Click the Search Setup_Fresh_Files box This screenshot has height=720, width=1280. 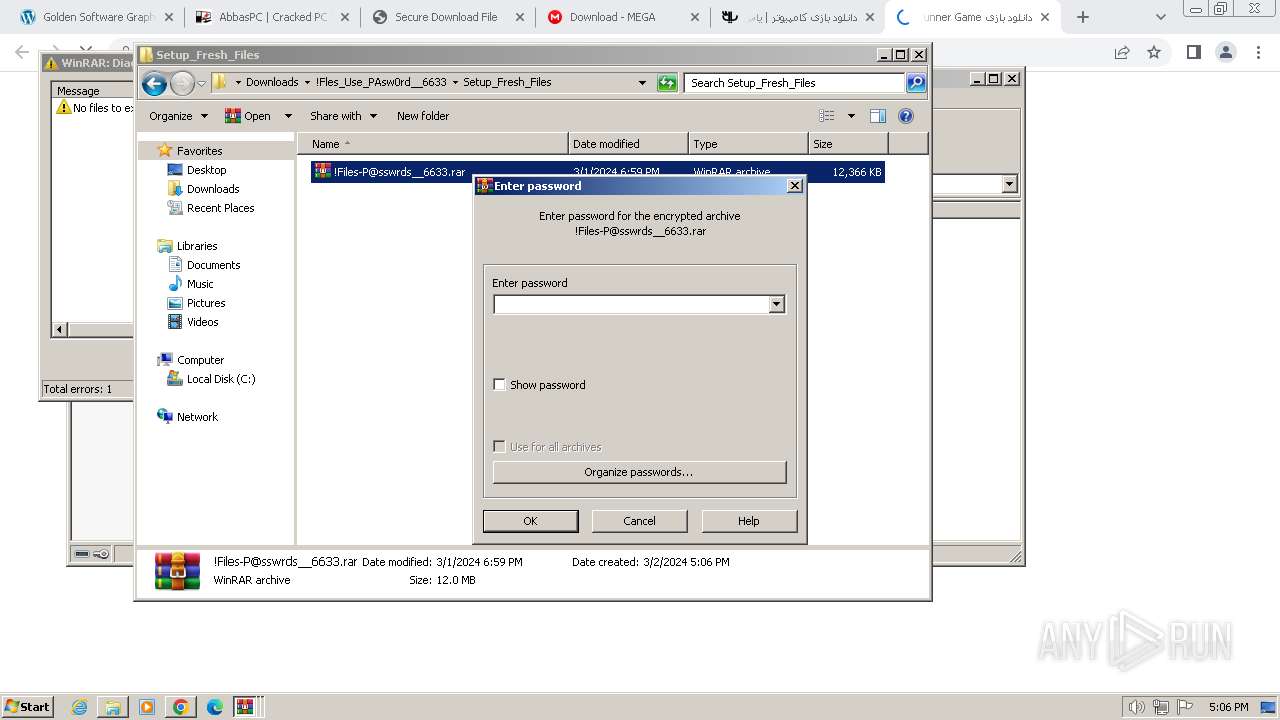coord(795,83)
